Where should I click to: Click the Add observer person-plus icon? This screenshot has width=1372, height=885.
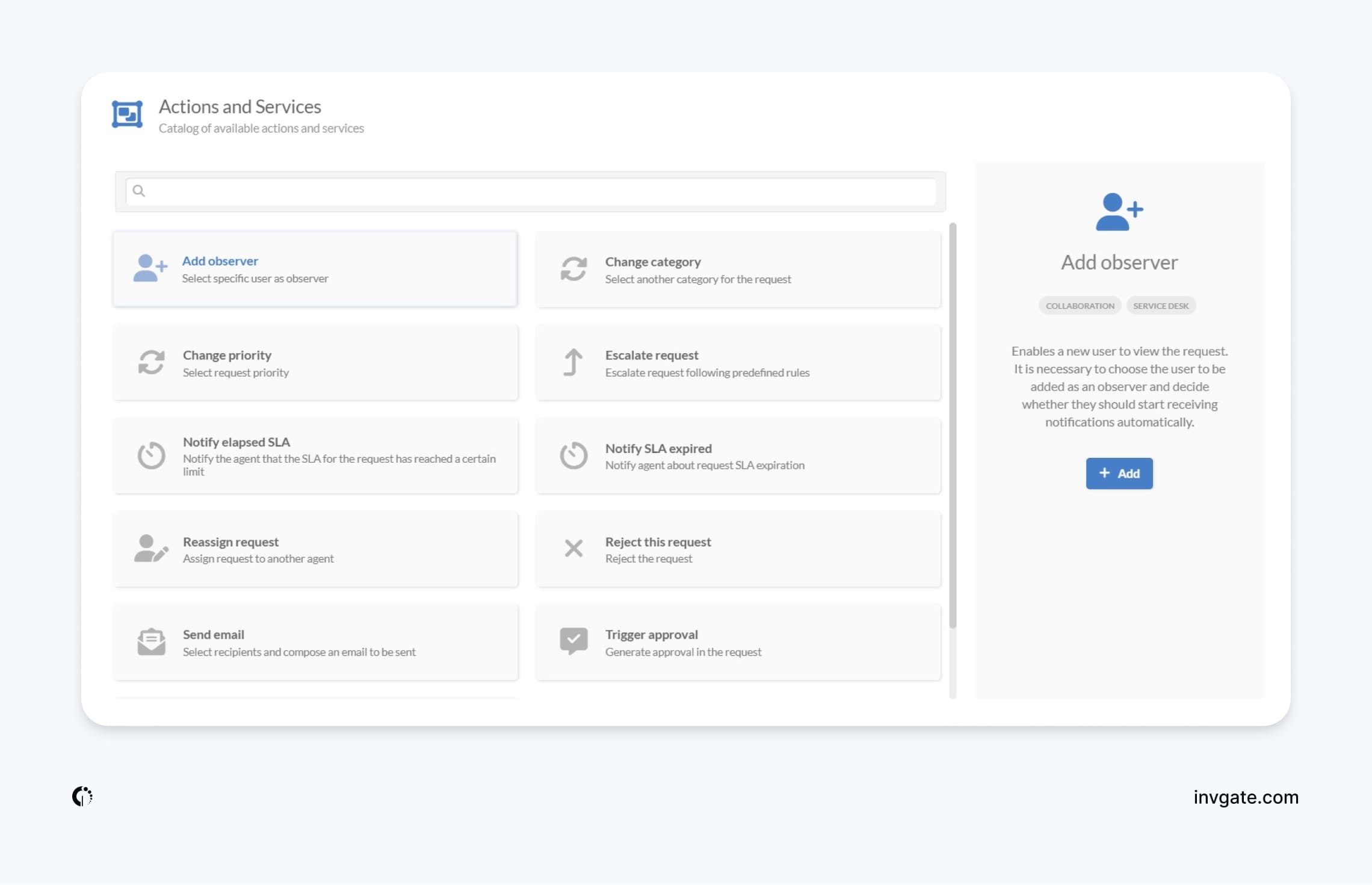(149, 268)
